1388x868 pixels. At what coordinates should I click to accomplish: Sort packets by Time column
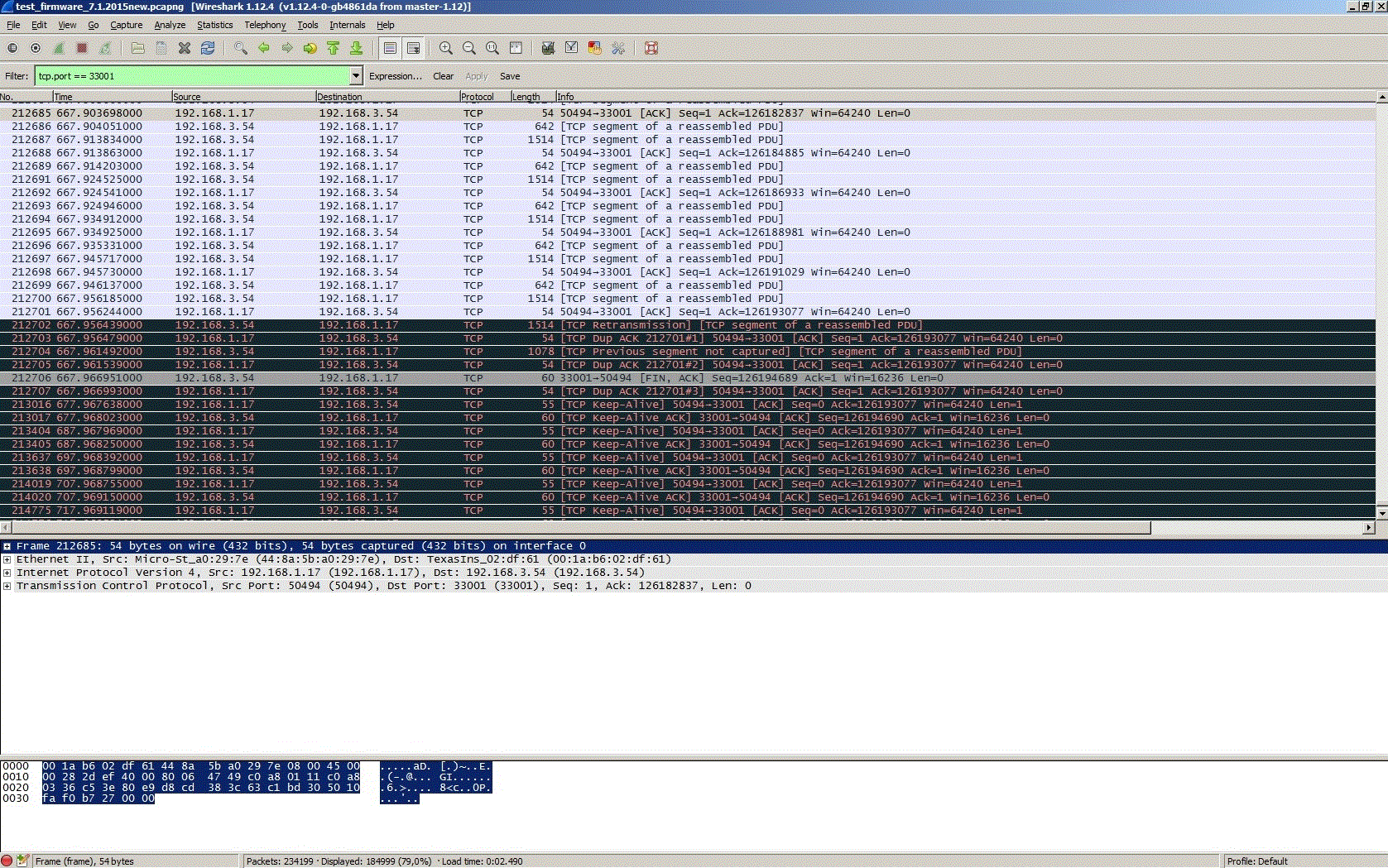coord(112,97)
